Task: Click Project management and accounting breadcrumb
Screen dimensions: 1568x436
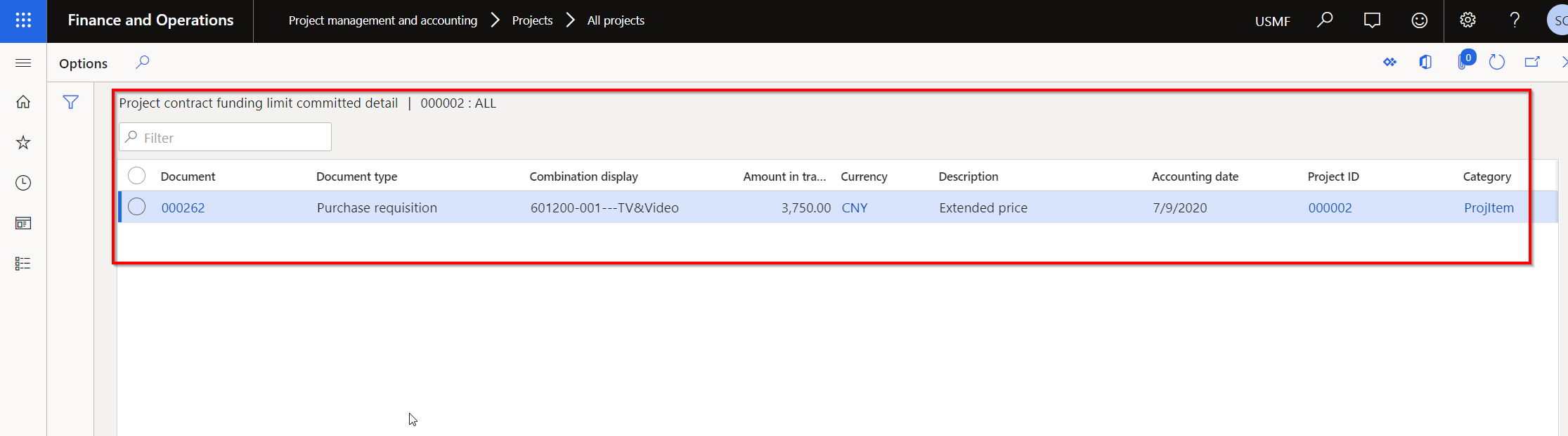Action: (383, 20)
